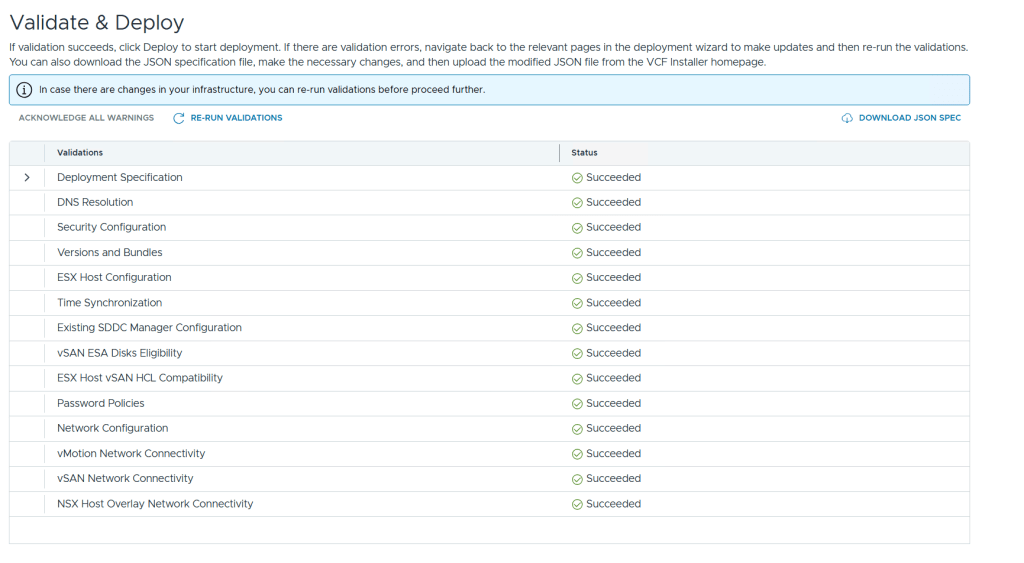Viewport: 1024px width, 563px height.
Task: Click the Validations column header
Action: coord(80,153)
